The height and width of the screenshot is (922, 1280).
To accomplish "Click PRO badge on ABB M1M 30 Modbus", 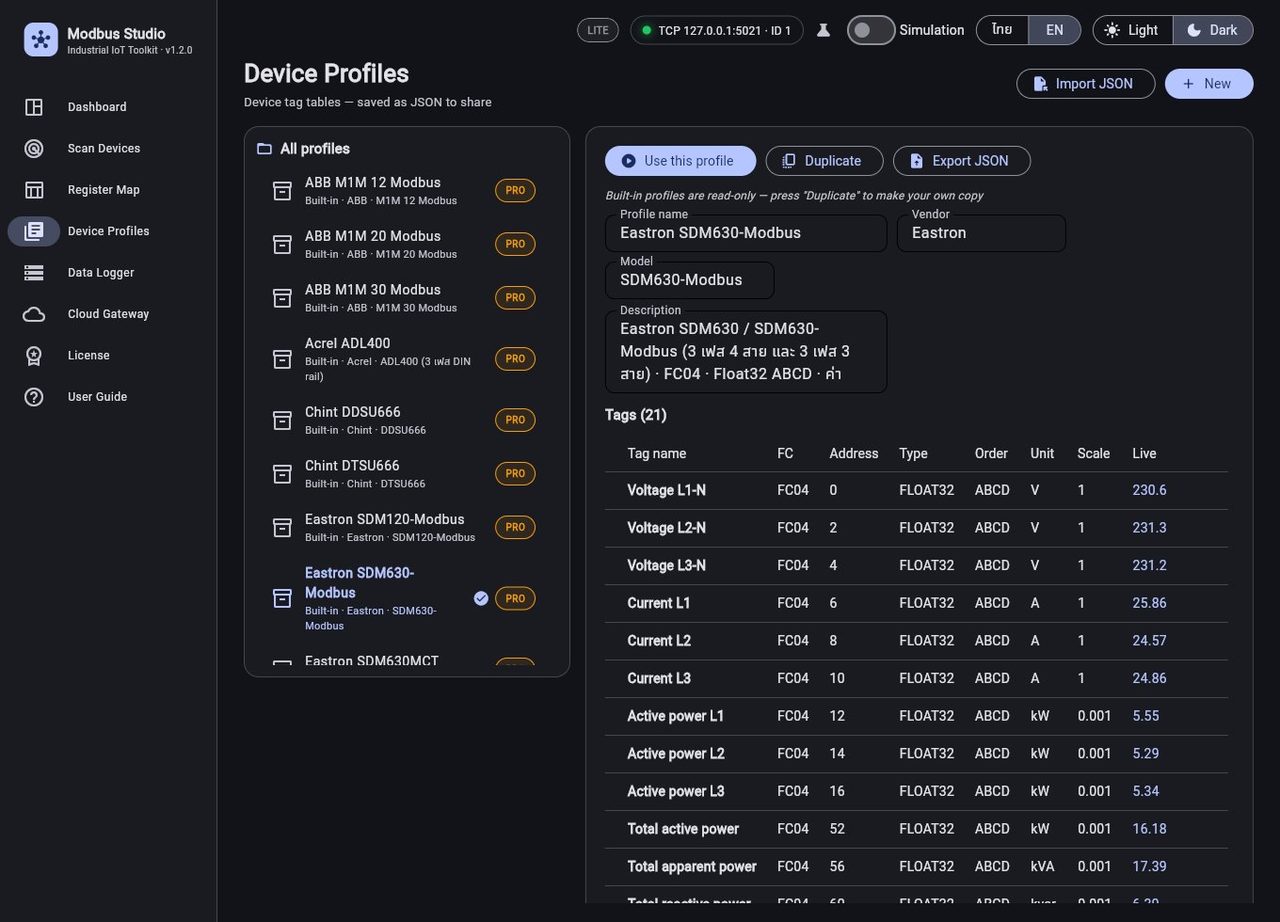I will 515,298.
